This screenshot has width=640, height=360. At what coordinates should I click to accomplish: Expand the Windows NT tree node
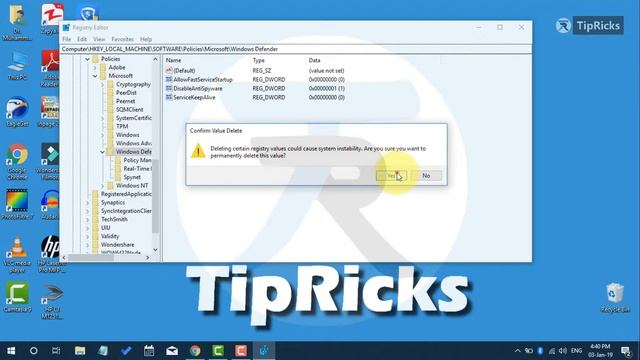102,186
